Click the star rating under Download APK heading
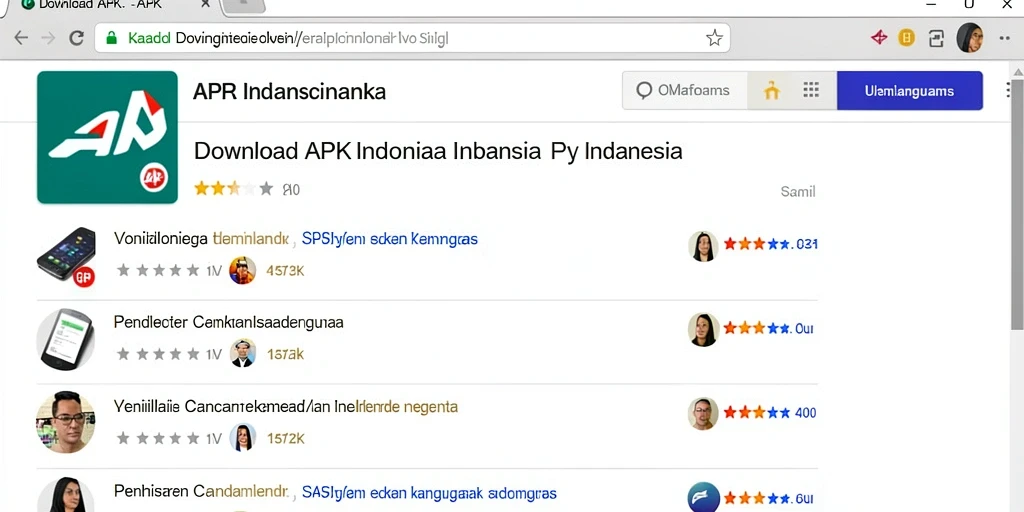The height and width of the screenshot is (512, 1024). pos(234,189)
